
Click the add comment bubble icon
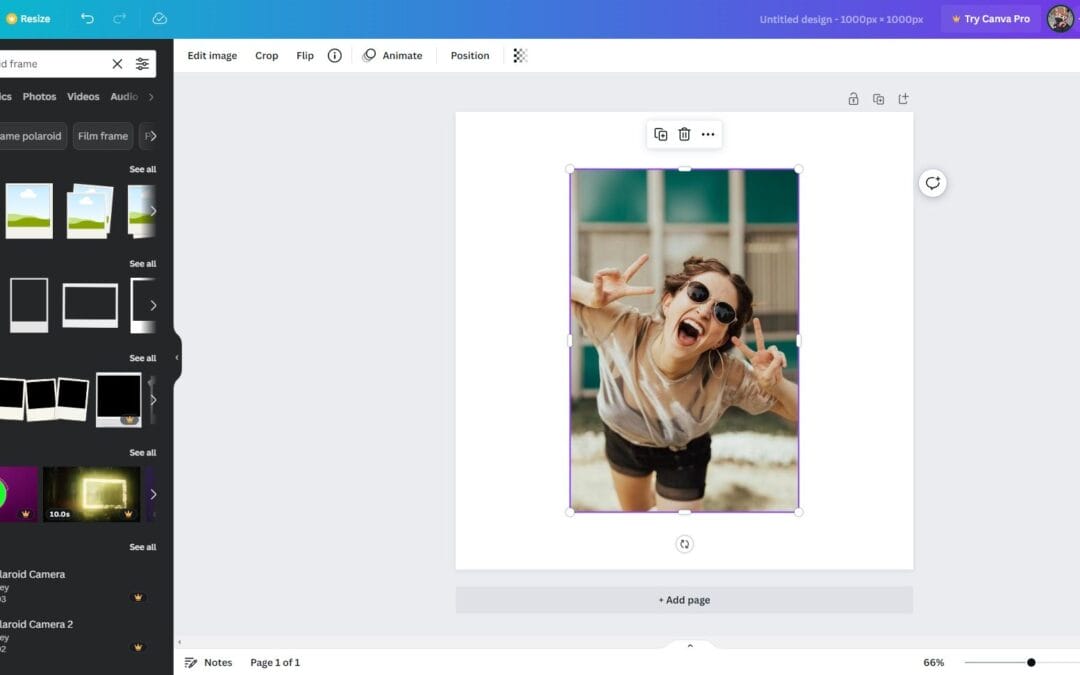click(x=932, y=183)
